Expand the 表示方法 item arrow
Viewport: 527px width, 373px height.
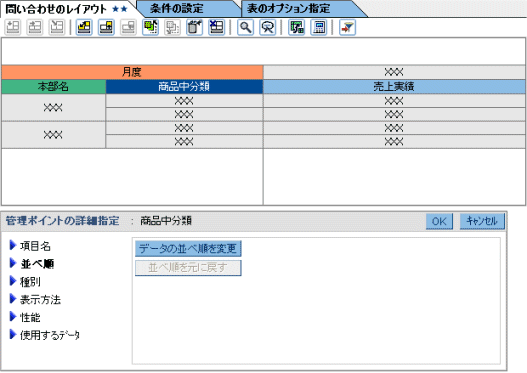[x=13, y=299]
